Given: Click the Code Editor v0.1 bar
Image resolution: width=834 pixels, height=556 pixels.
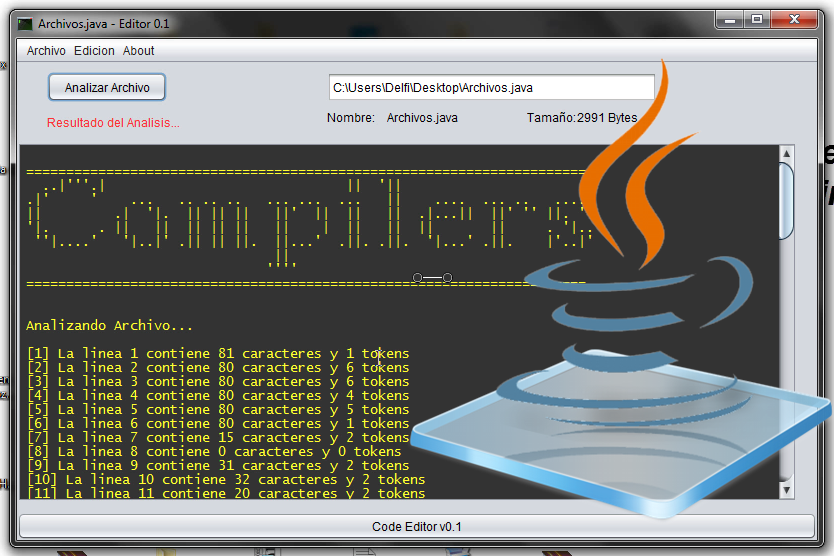Looking at the screenshot, I should coord(416,526).
